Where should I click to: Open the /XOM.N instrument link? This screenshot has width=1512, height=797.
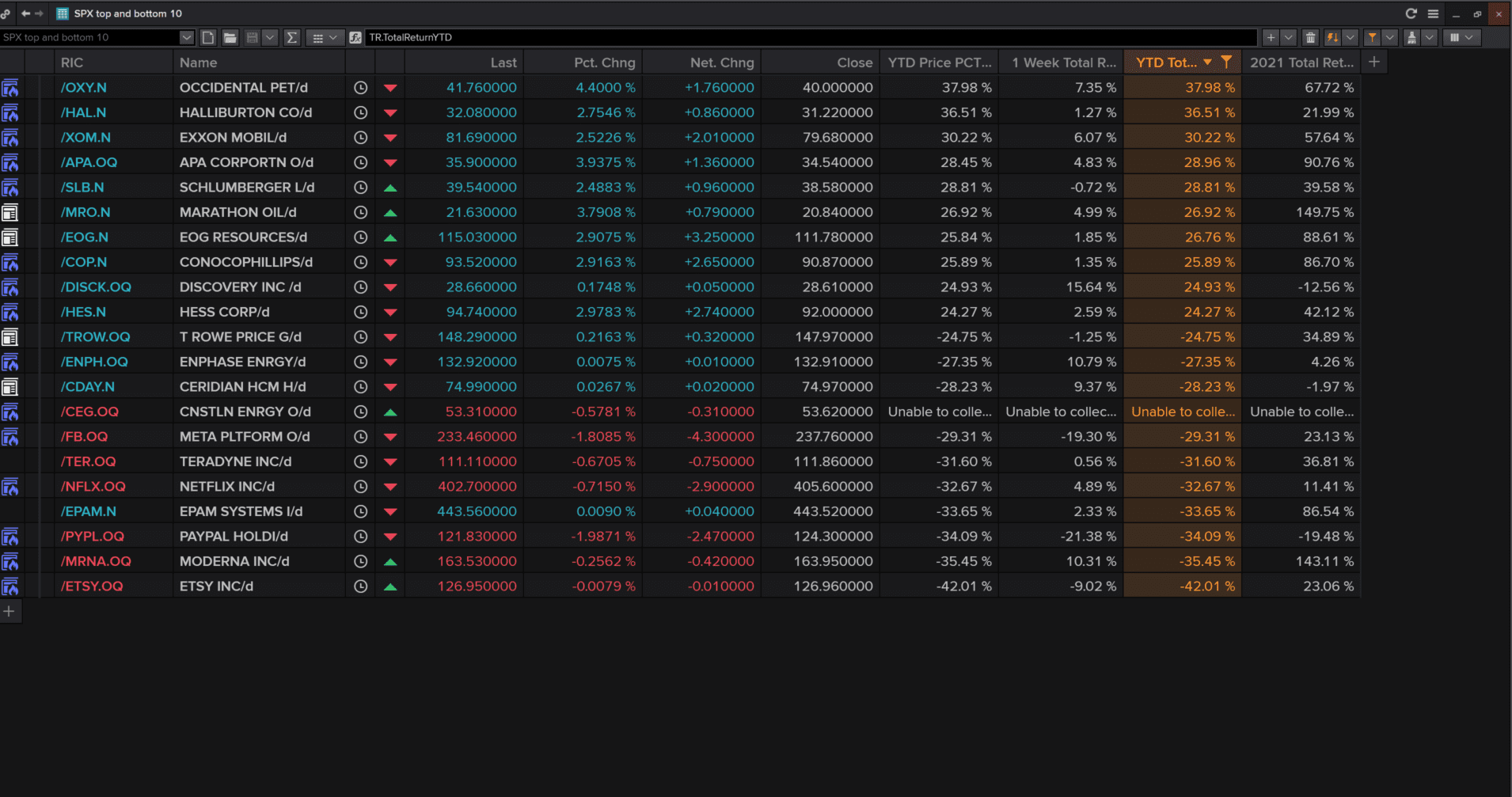[x=85, y=138]
